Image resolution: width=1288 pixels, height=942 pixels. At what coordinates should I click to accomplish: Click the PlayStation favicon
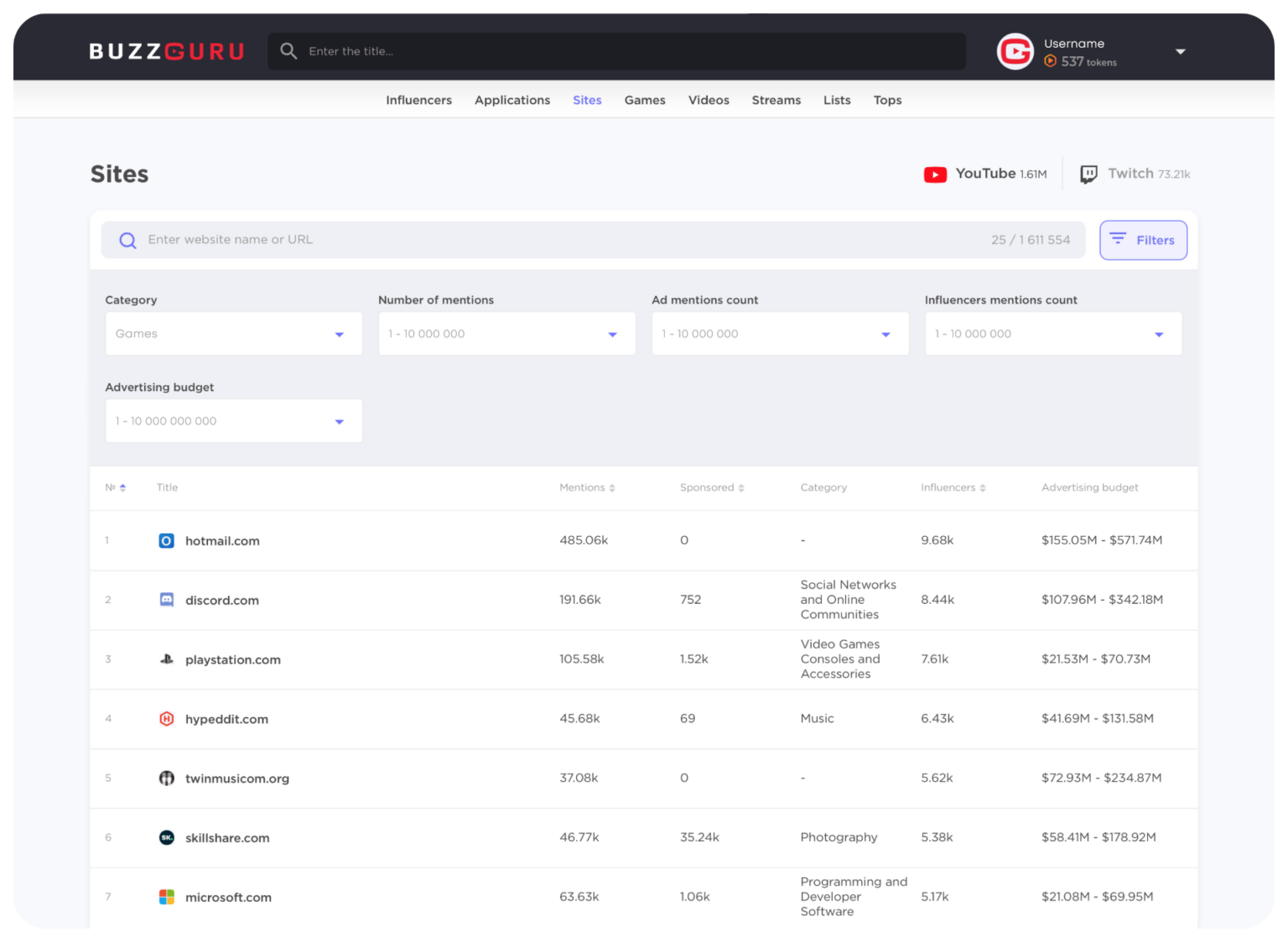[166, 659]
